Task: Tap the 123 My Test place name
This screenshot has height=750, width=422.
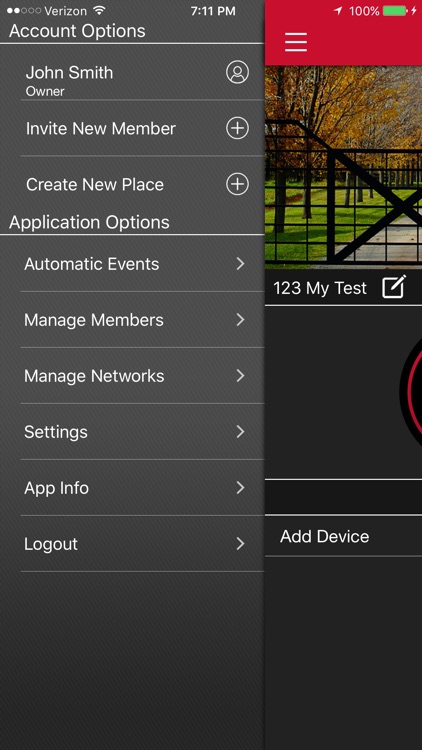Action: tap(320, 288)
